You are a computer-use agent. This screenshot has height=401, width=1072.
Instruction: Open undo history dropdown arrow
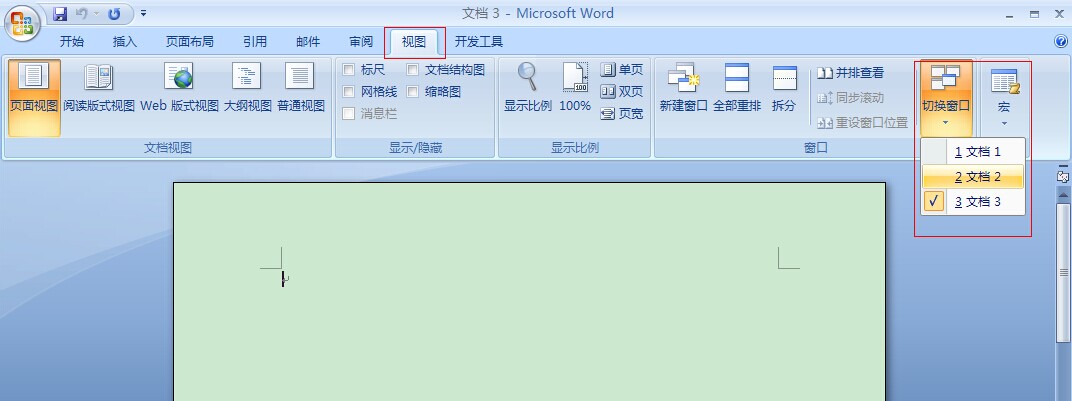95,14
